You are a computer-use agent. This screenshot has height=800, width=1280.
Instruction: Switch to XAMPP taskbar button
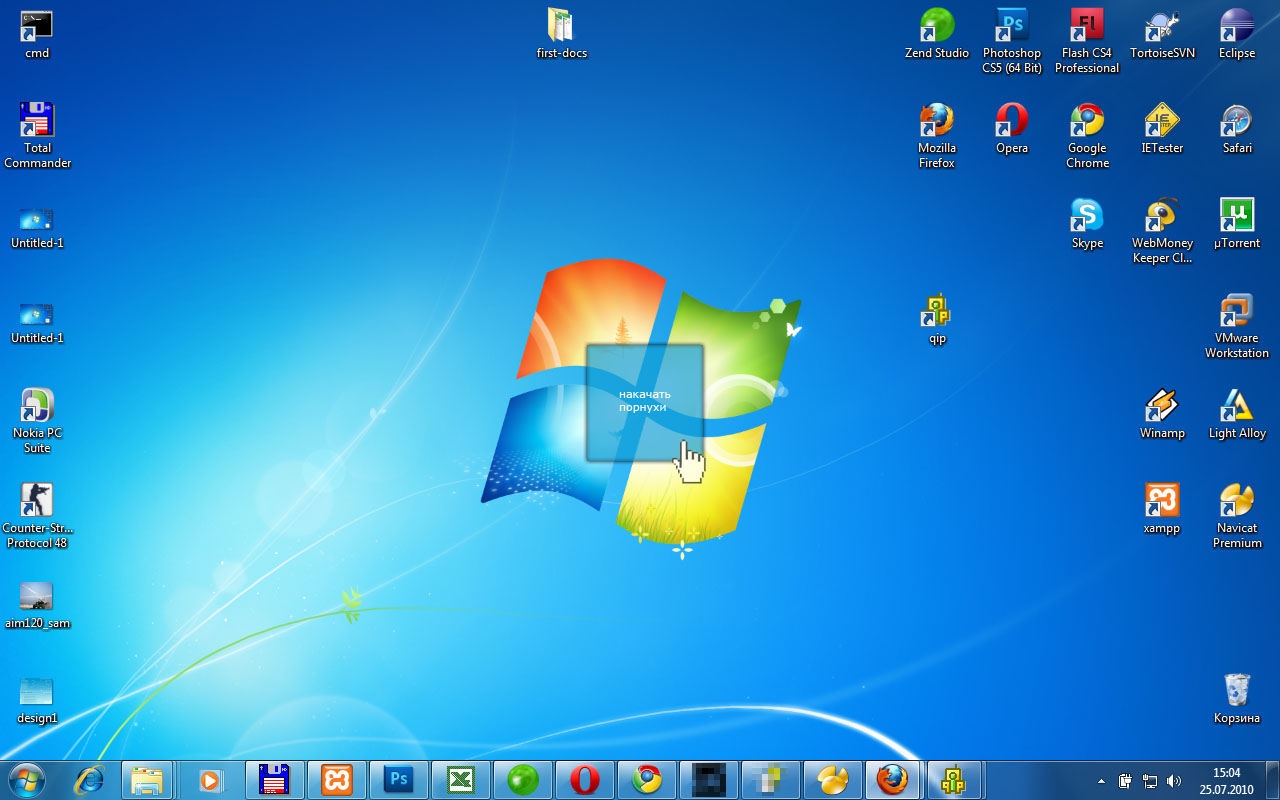pyautogui.click(x=336, y=779)
